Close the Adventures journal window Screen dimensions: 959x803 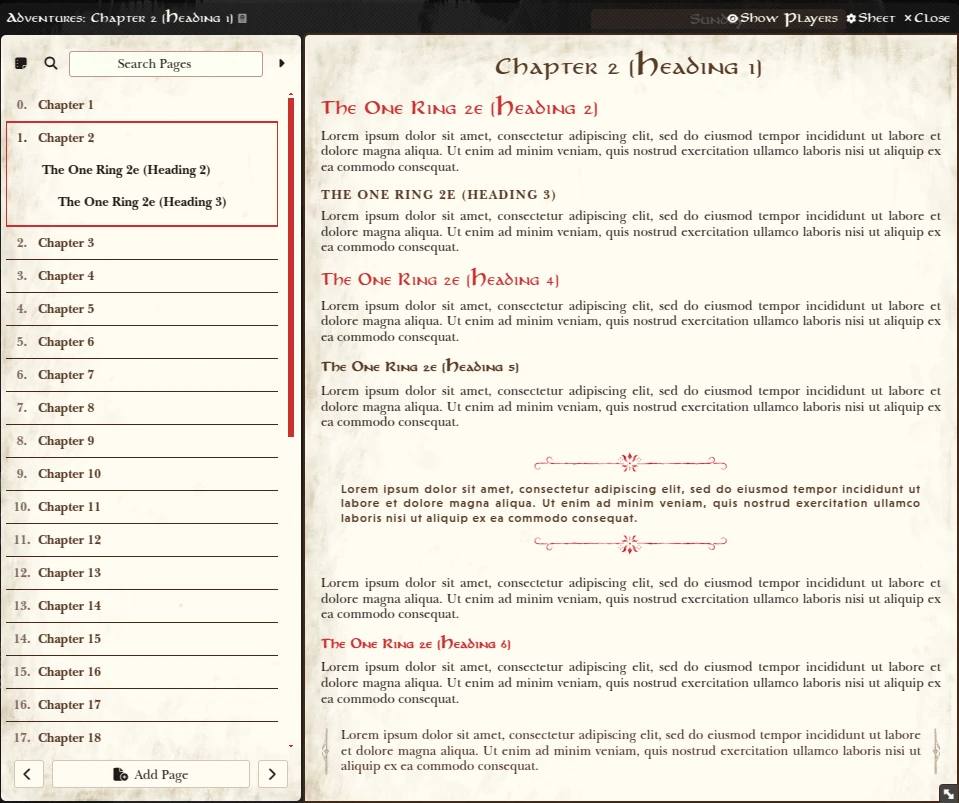927,18
